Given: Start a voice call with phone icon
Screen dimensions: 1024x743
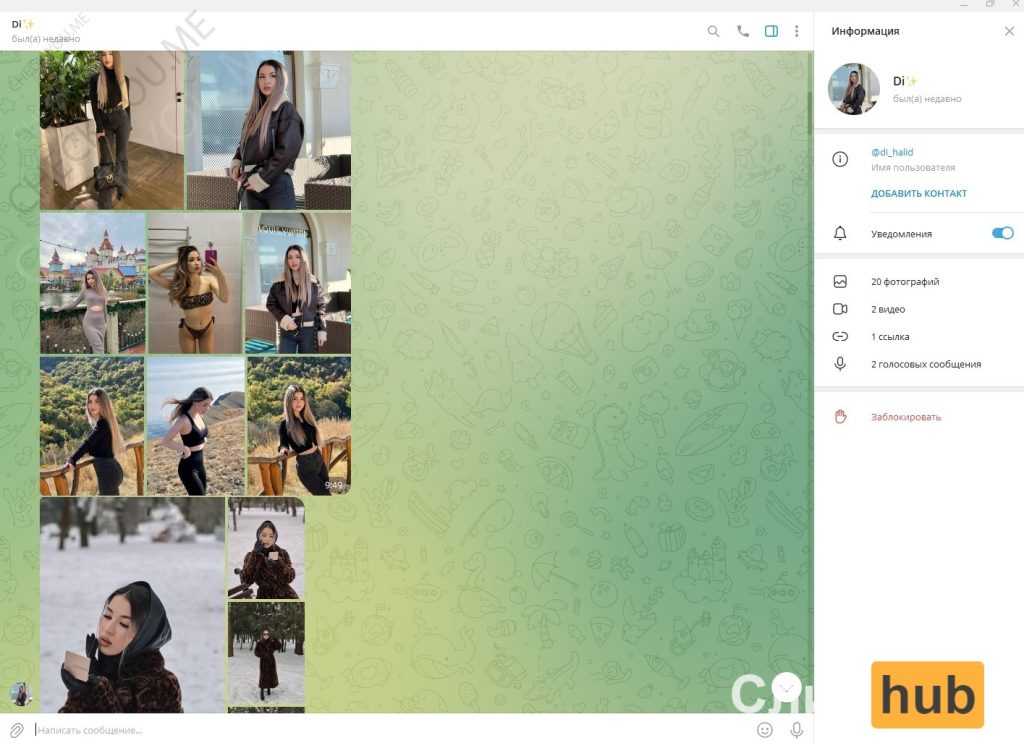Looking at the screenshot, I should 743,31.
